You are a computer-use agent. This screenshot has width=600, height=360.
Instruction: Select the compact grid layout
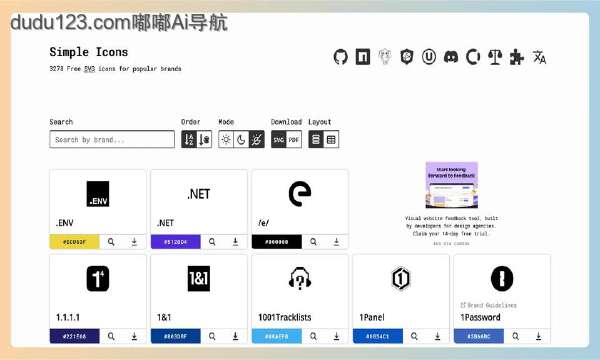pyautogui.click(x=331, y=139)
